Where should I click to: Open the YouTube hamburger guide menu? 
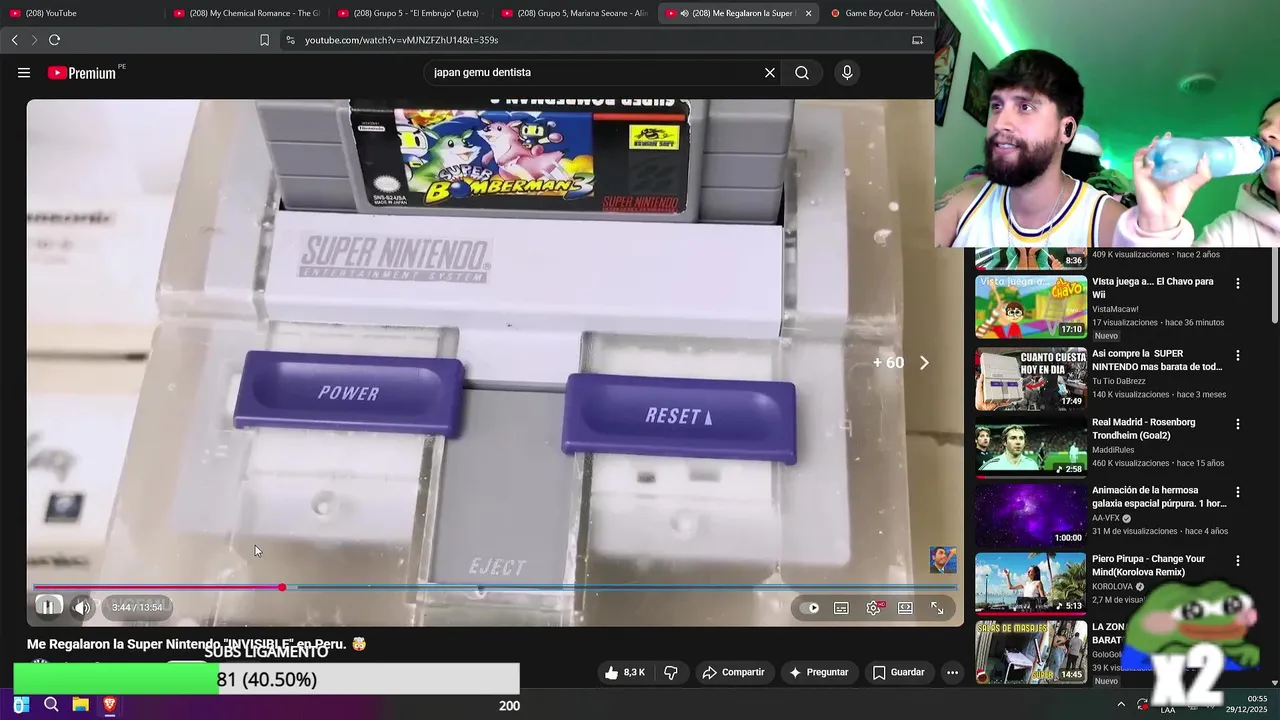click(24, 73)
